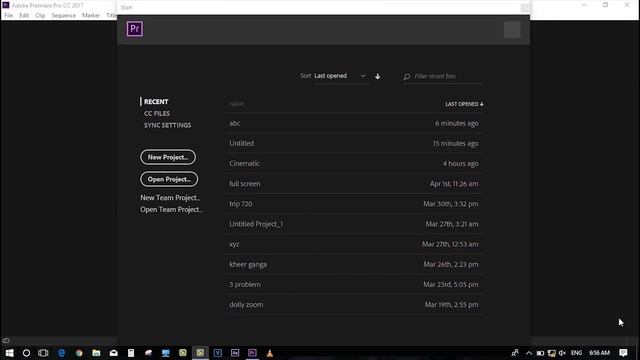Open recent project Untitled
The height and width of the screenshot is (360, 640).
click(353, 143)
